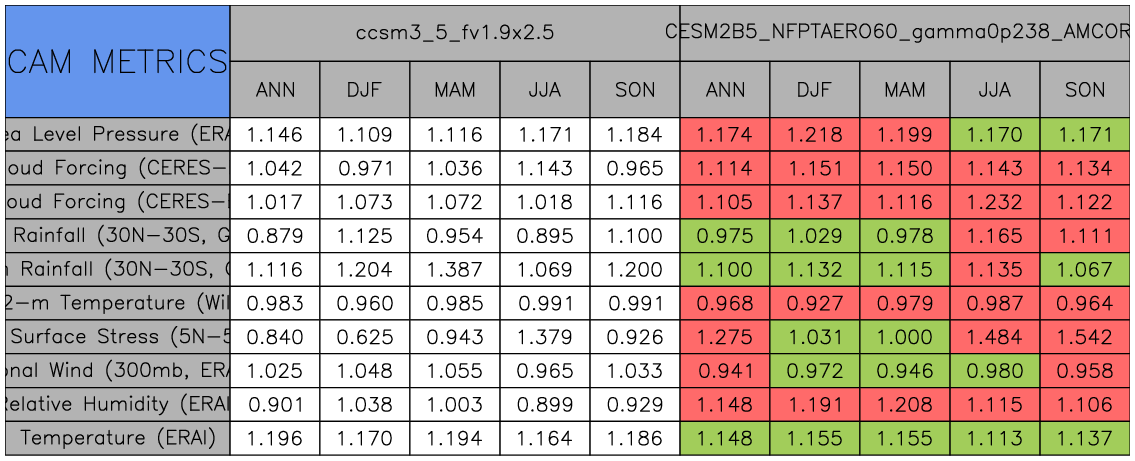Click ANN column header under ccsm3_5_fv1.9x2.5

(275, 90)
